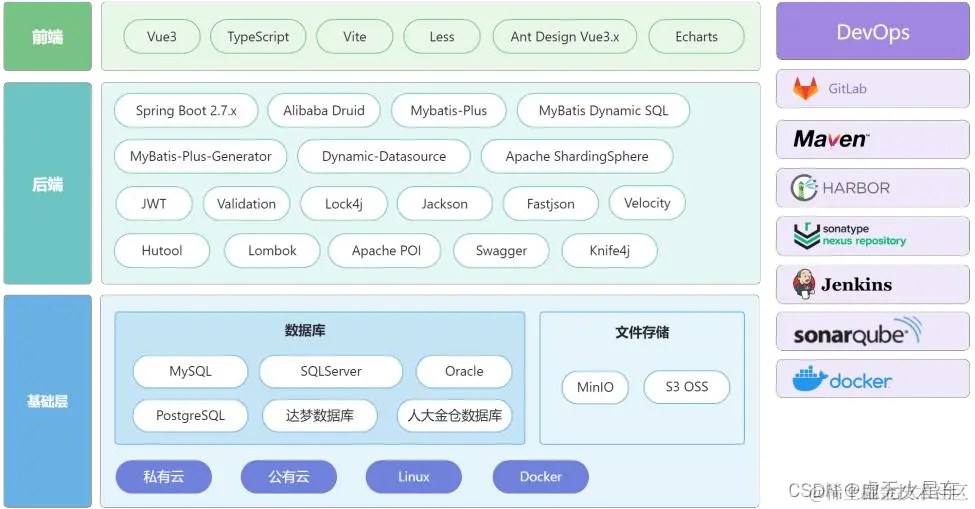The height and width of the screenshot is (509, 975).
Task: Click the 文件存储 section title
Action: pos(642,332)
